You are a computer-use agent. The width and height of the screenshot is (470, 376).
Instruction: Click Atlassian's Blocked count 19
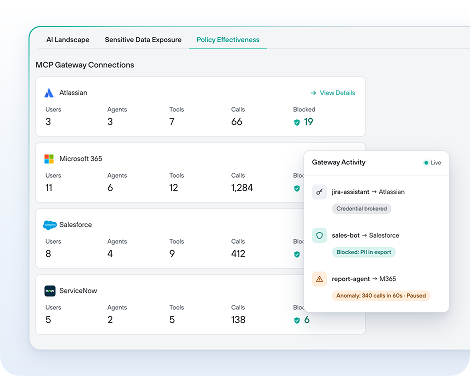[308, 122]
